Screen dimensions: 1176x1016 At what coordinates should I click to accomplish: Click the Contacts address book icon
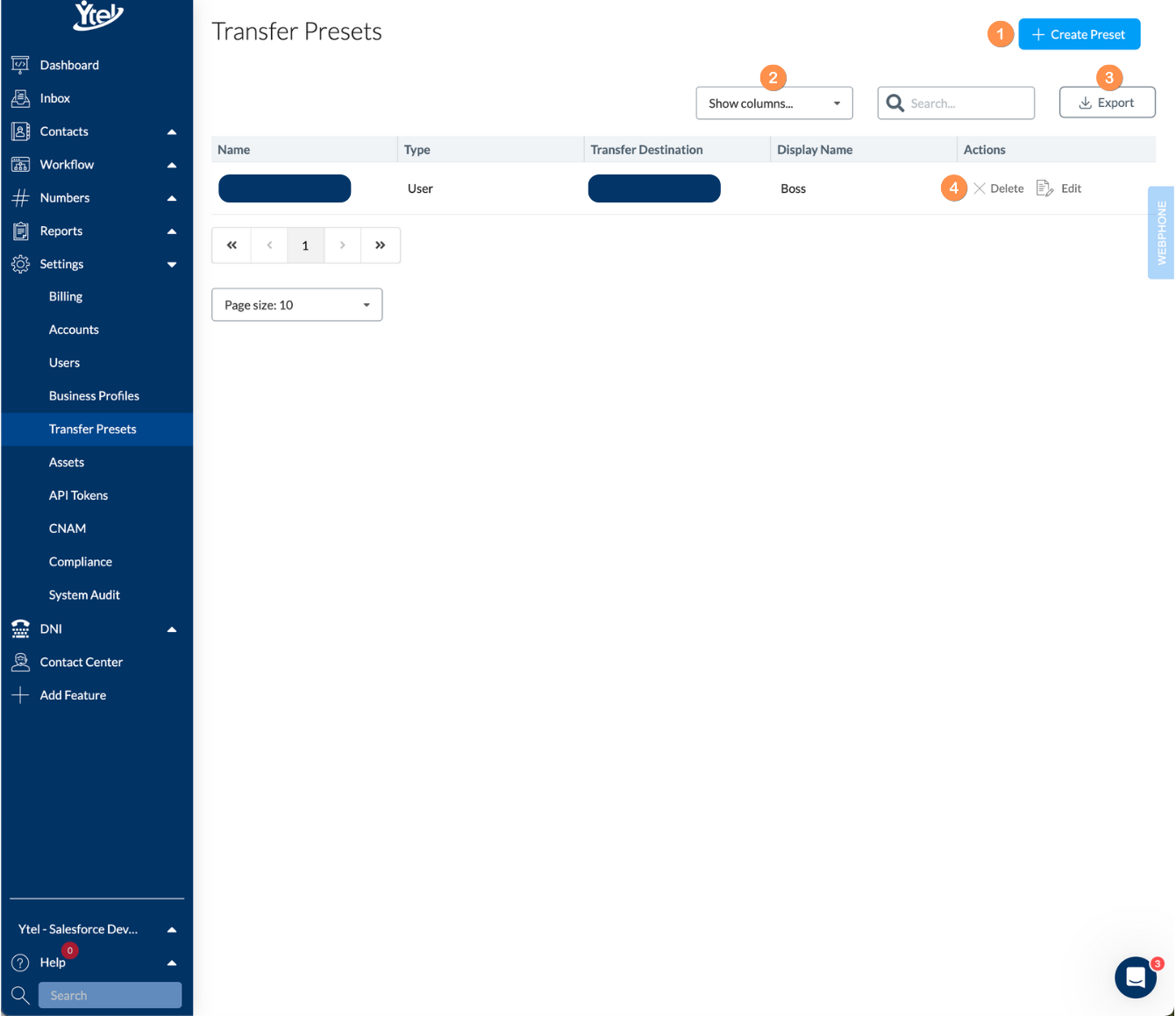coord(20,131)
